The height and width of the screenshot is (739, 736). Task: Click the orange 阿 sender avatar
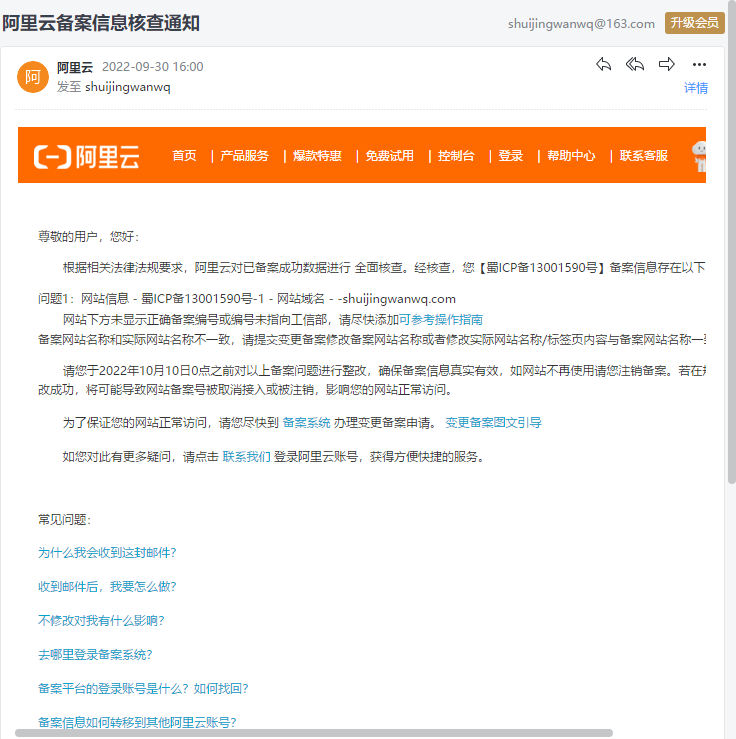click(33, 77)
